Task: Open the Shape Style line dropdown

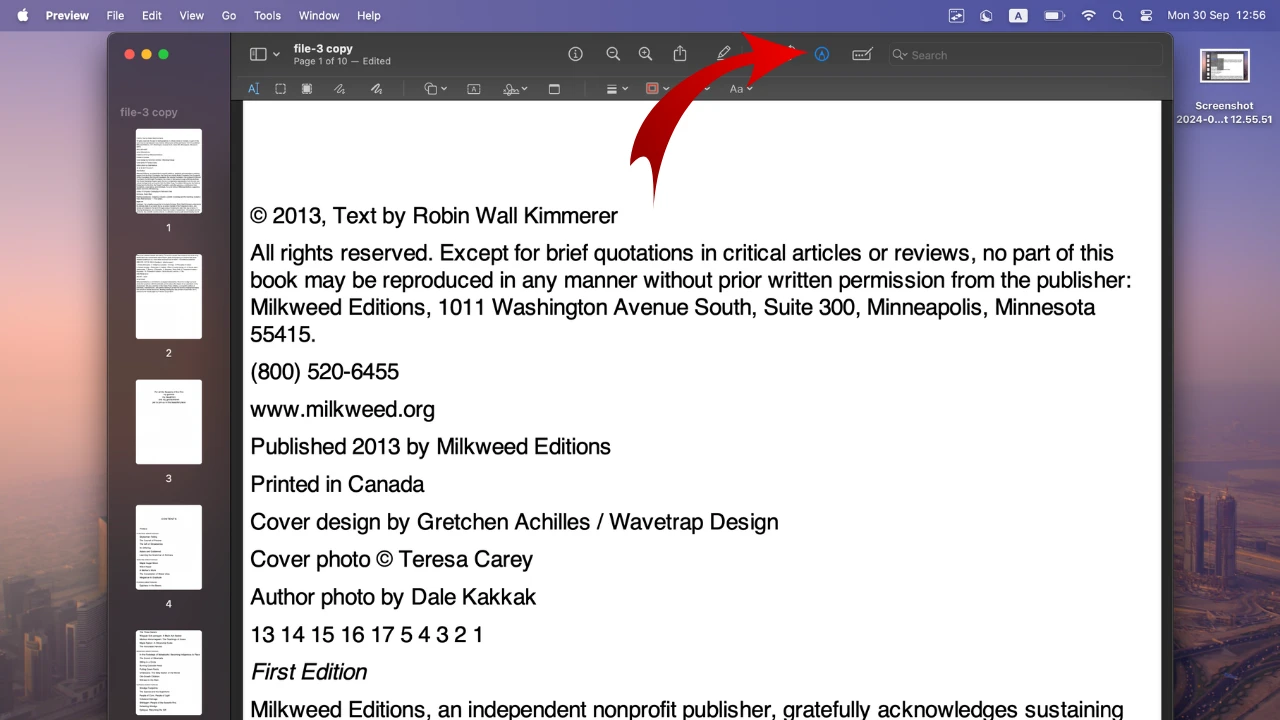Action: (x=617, y=88)
